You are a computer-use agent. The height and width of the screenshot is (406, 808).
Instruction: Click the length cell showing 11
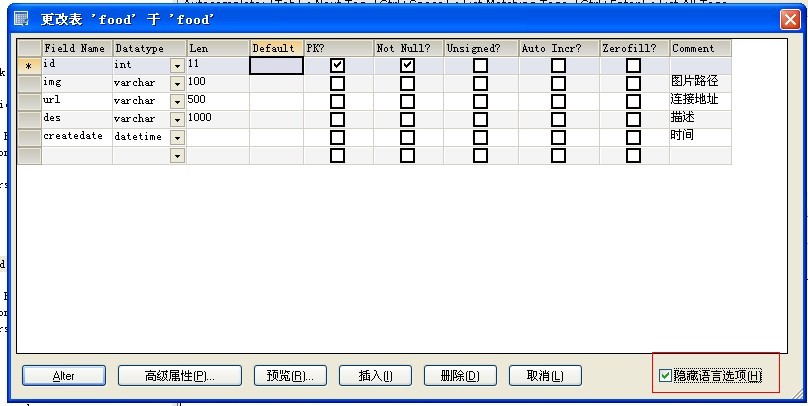218,65
